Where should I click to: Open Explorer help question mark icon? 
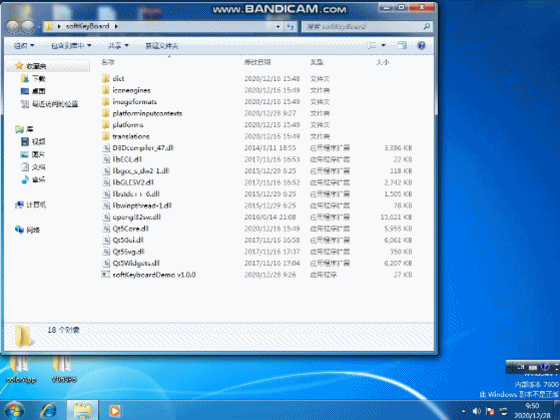421,45
